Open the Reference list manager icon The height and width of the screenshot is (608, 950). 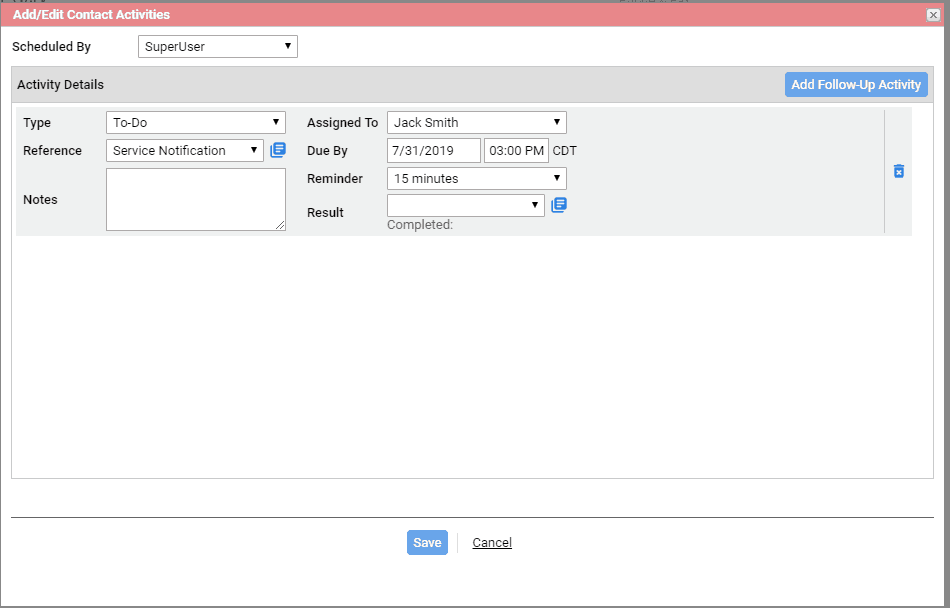coord(277,150)
